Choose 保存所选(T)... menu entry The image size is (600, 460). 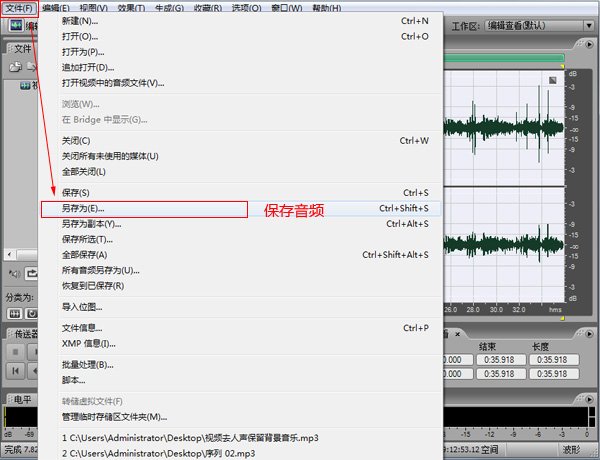click(241, 240)
